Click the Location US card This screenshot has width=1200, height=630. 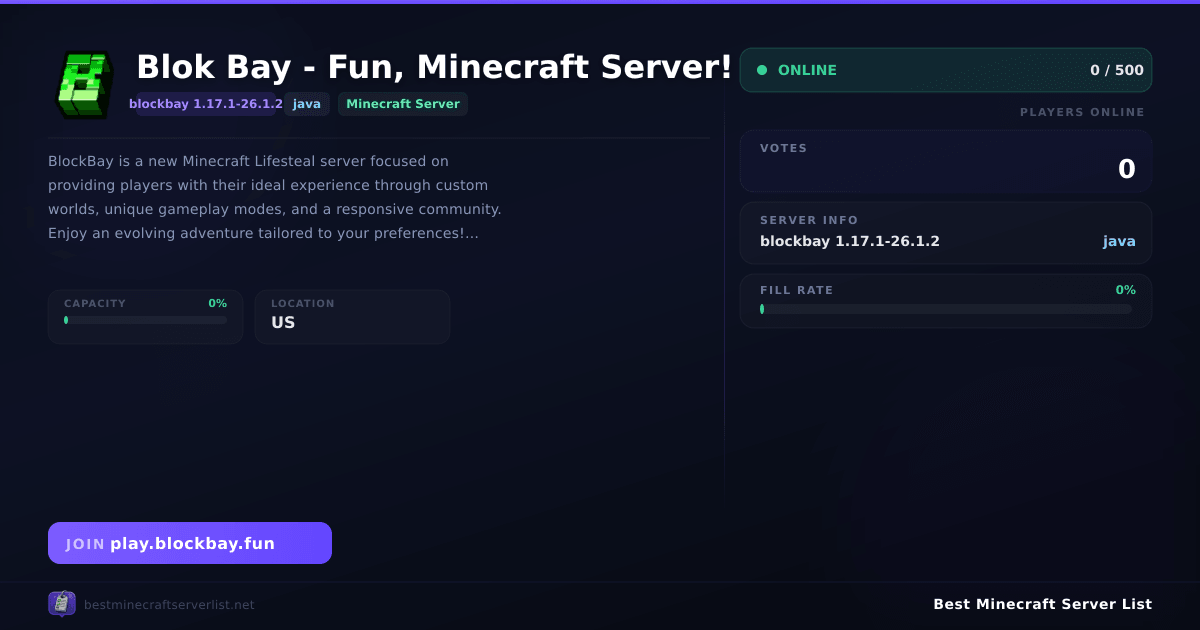[352, 317]
